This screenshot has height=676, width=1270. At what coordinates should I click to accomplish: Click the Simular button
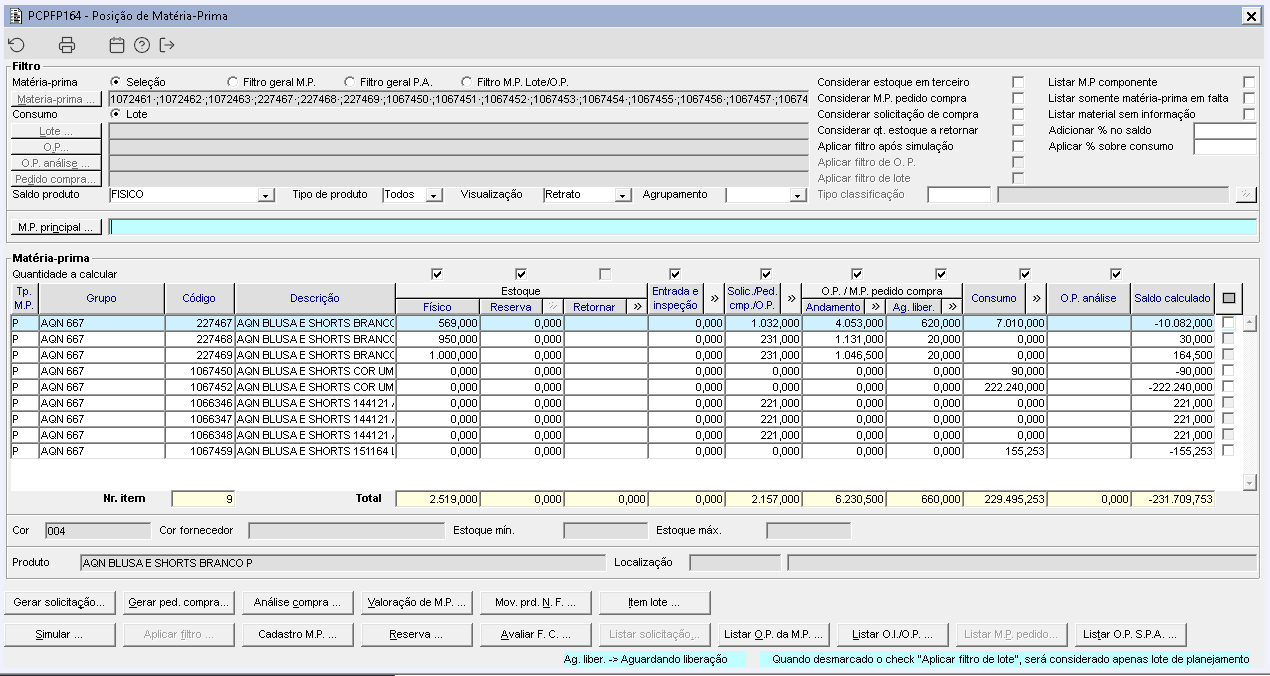[60, 634]
